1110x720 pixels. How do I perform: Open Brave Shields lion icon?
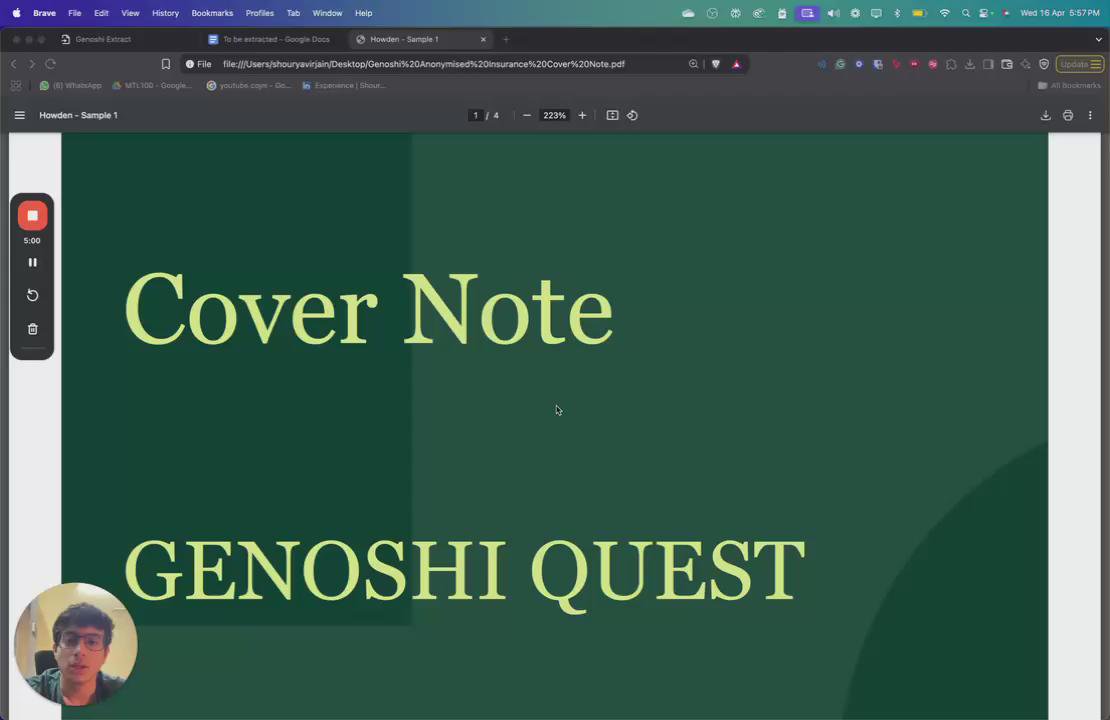(716, 64)
